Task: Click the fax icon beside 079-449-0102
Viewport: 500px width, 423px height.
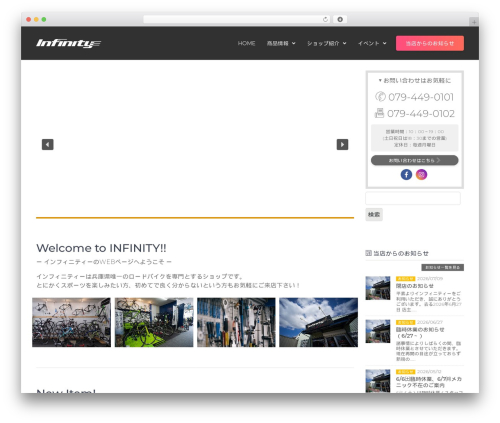Action: [x=379, y=113]
